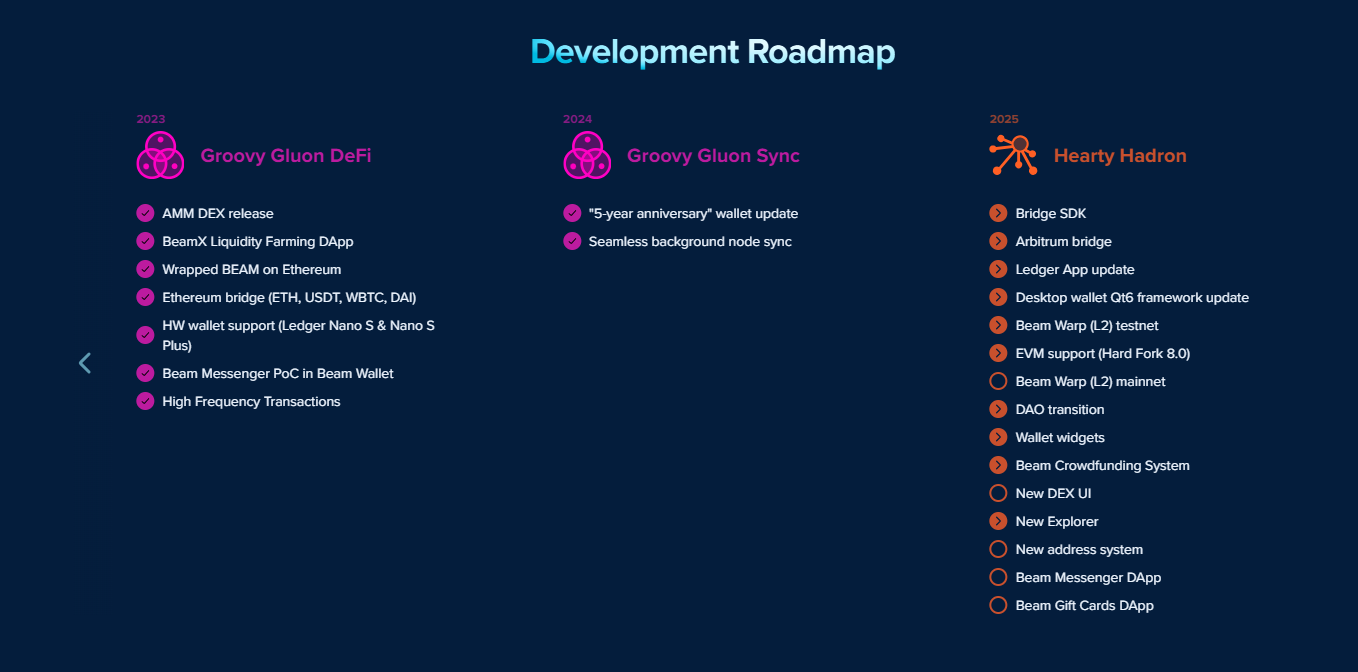Click the Groovy Gluon Sync atom icon

[587, 156]
